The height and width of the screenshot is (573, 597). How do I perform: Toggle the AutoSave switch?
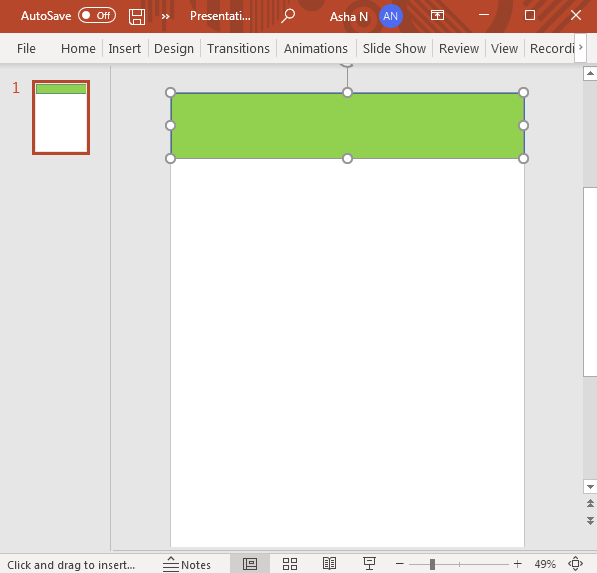point(97,16)
